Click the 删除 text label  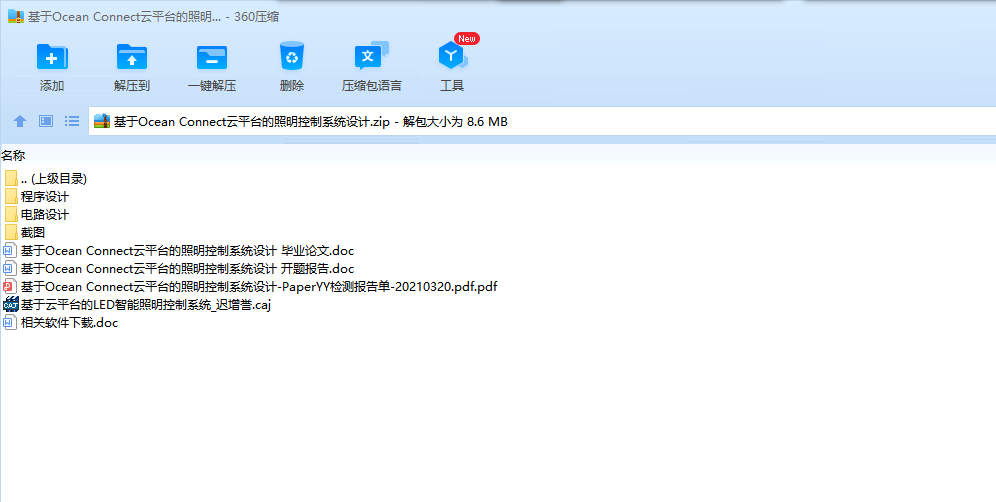292,86
